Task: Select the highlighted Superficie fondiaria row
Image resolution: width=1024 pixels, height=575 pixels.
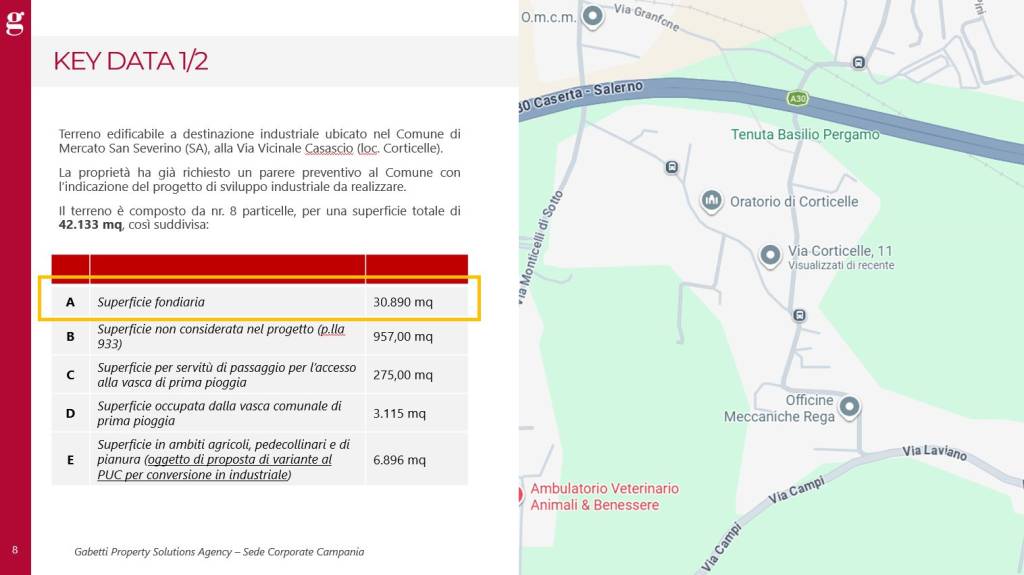Action: (260, 301)
